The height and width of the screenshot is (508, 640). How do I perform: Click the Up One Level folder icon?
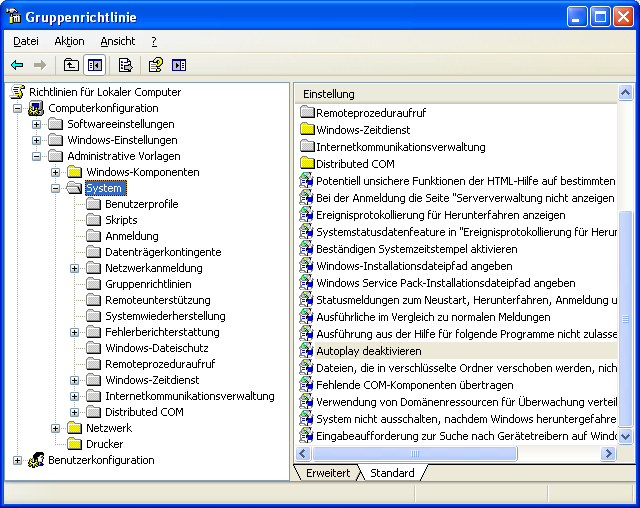click(71, 65)
